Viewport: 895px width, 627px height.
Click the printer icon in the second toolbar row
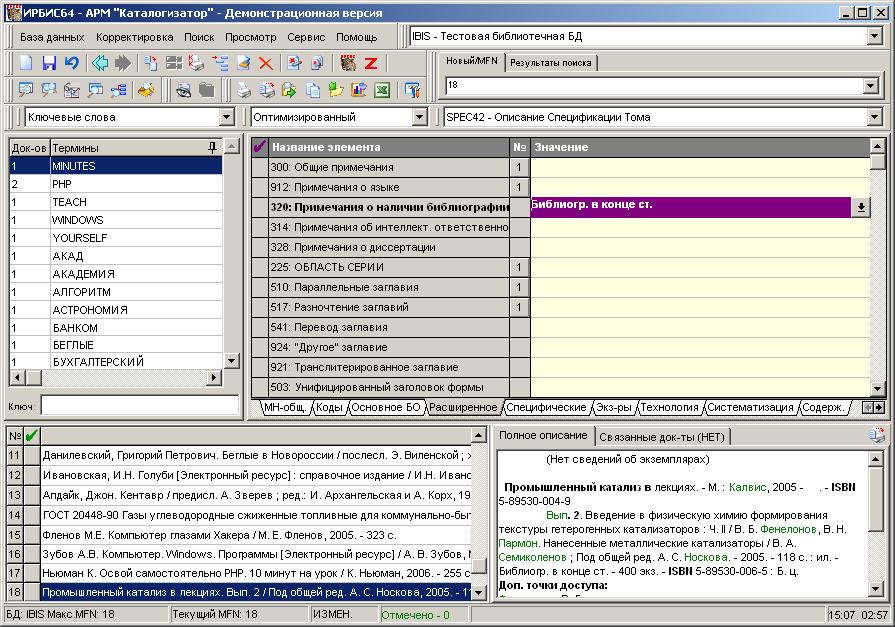244,90
